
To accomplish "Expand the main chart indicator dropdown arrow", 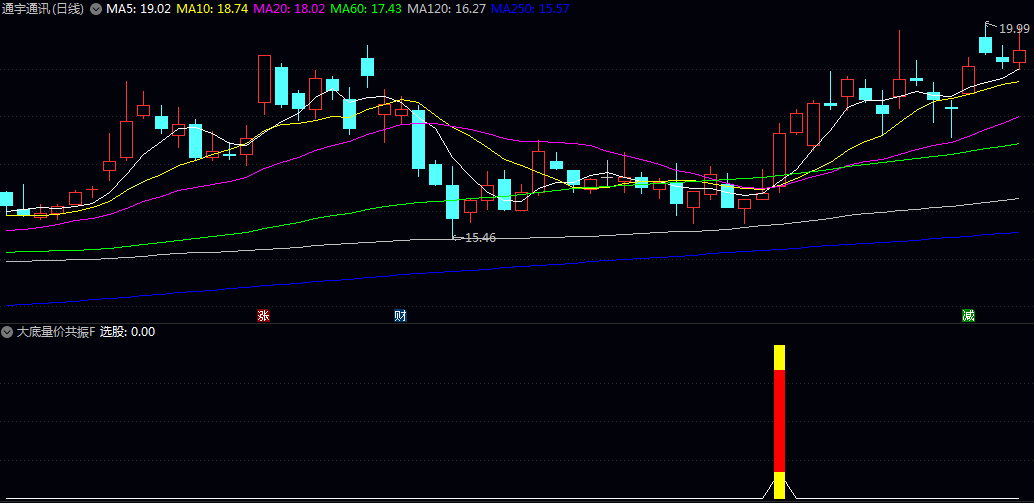I will click(96, 9).
